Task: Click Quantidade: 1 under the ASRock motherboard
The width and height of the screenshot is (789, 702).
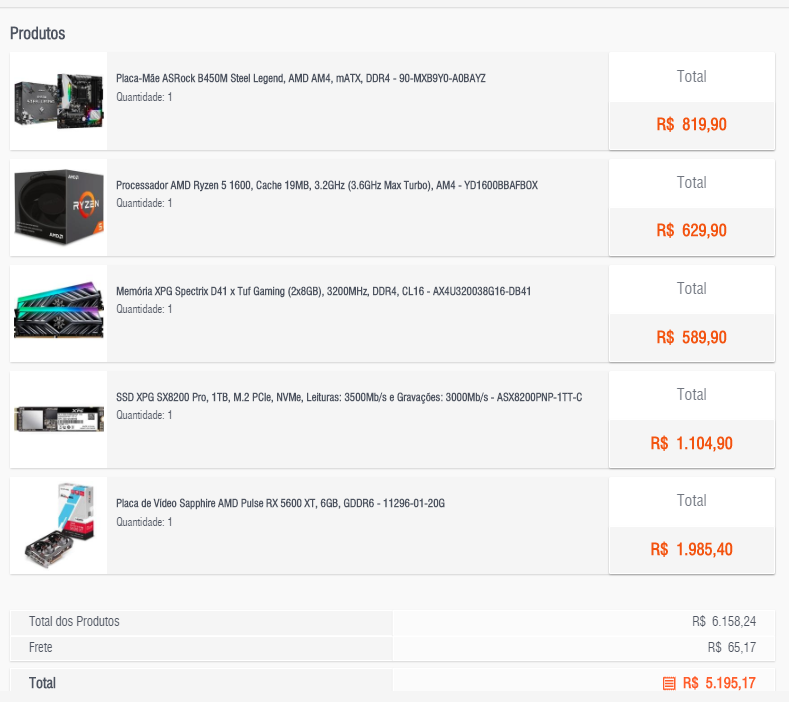Action: pyautogui.click(x=144, y=97)
